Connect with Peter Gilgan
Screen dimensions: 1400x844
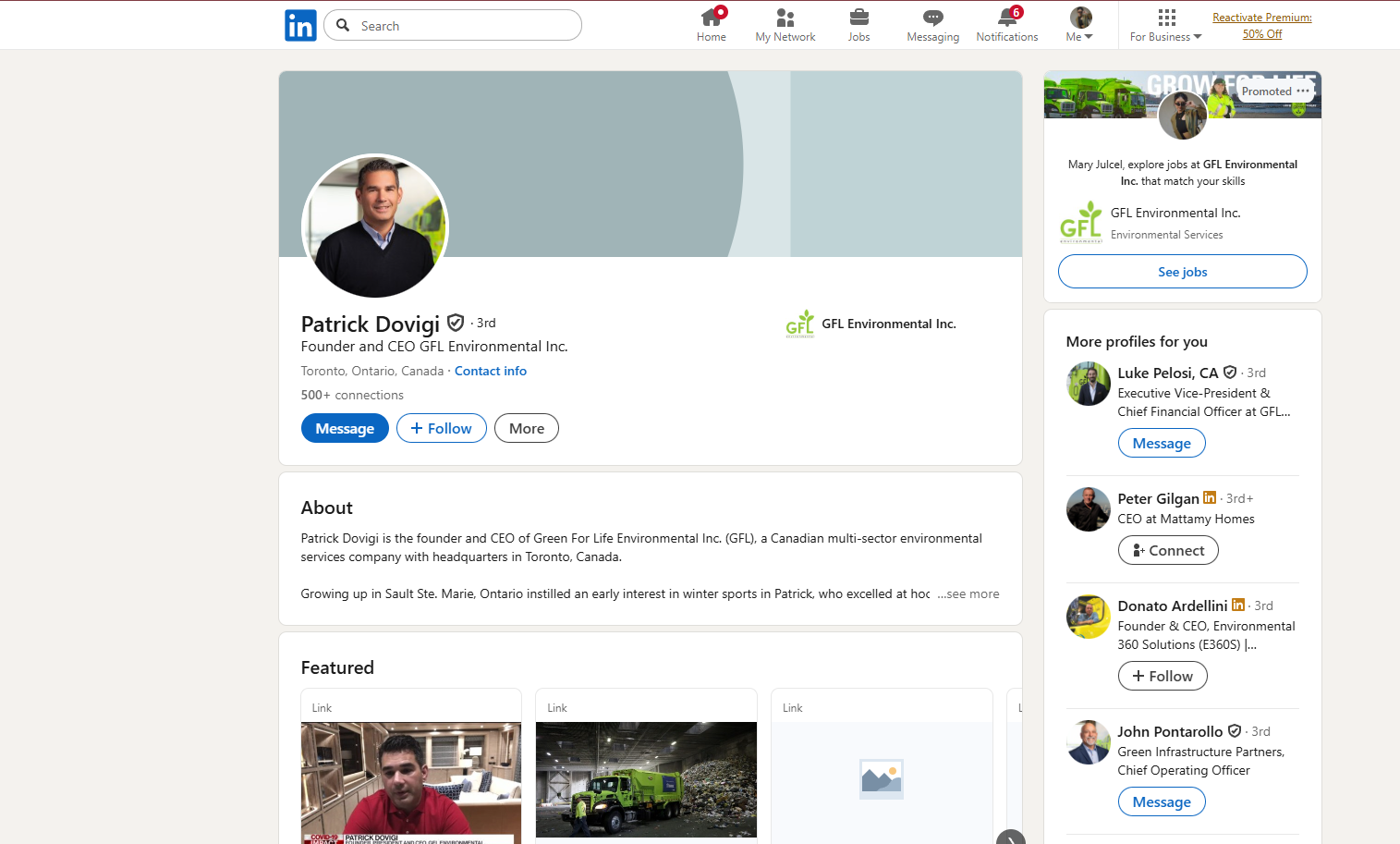[x=1167, y=550]
